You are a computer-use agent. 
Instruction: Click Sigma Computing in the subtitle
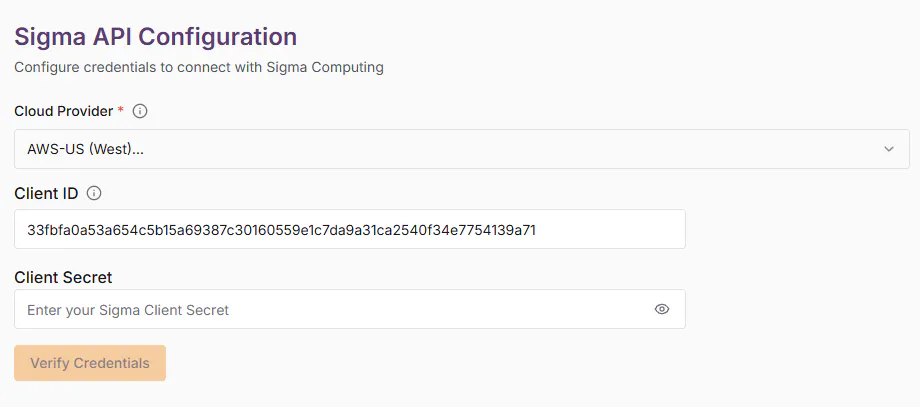[x=325, y=67]
